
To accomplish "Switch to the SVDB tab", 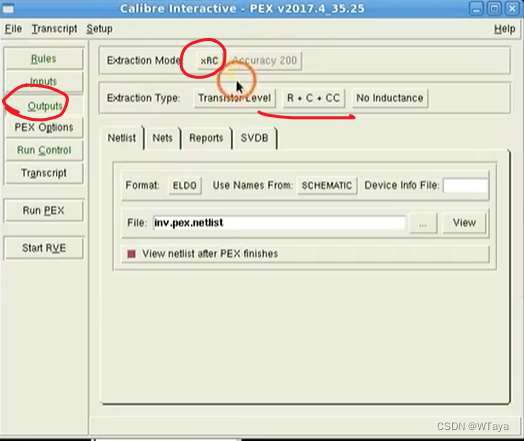I will click(x=254, y=138).
